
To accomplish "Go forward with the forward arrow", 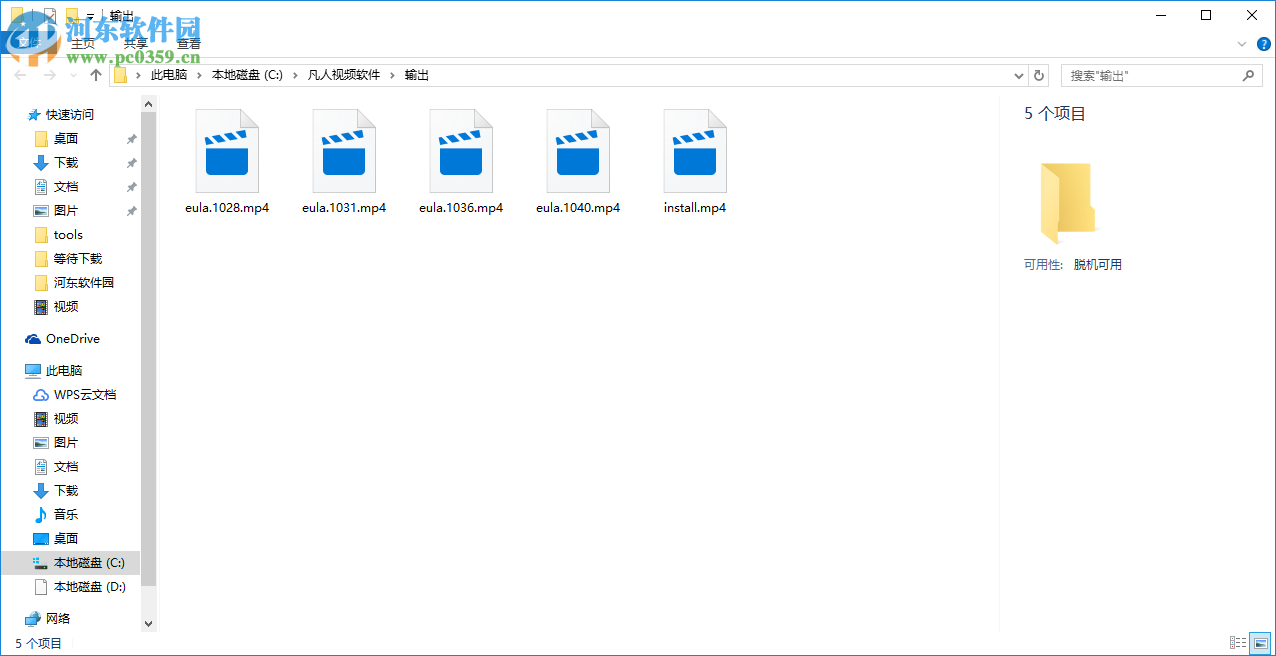I will click(49, 75).
